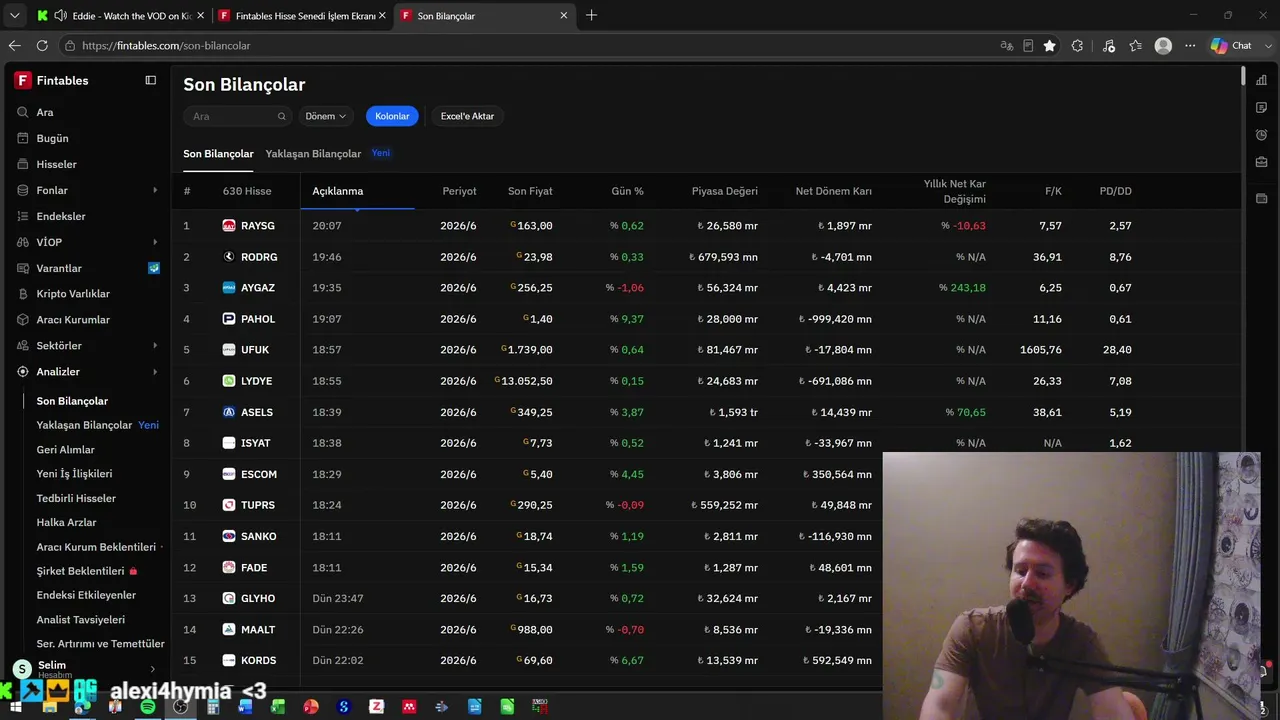The width and height of the screenshot is (1280, 720).
Task: Open the UFUK stock link
Action: pyautogui.click(x=255, y=350)
